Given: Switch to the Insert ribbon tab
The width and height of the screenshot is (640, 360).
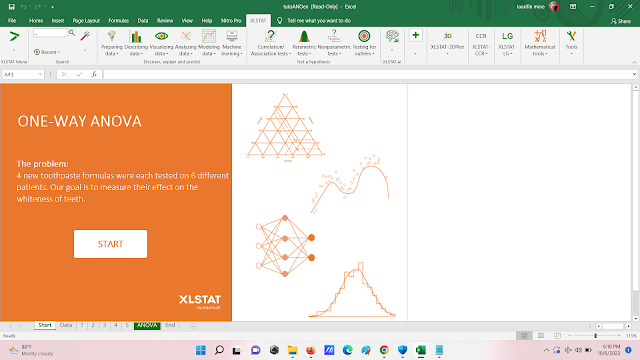Looking at the screenshot, I should (x=58, y=20).
